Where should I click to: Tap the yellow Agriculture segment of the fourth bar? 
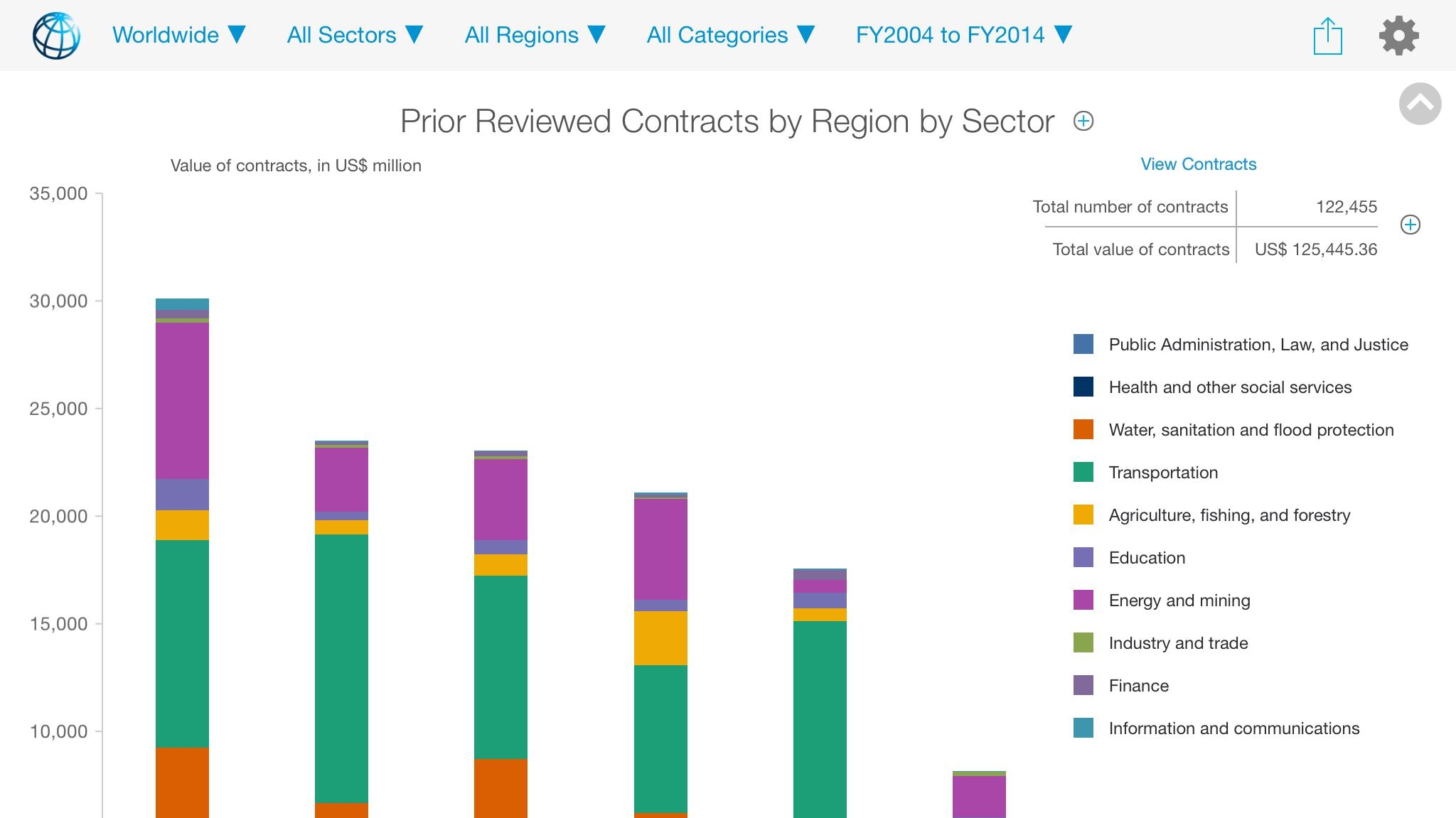660,638
